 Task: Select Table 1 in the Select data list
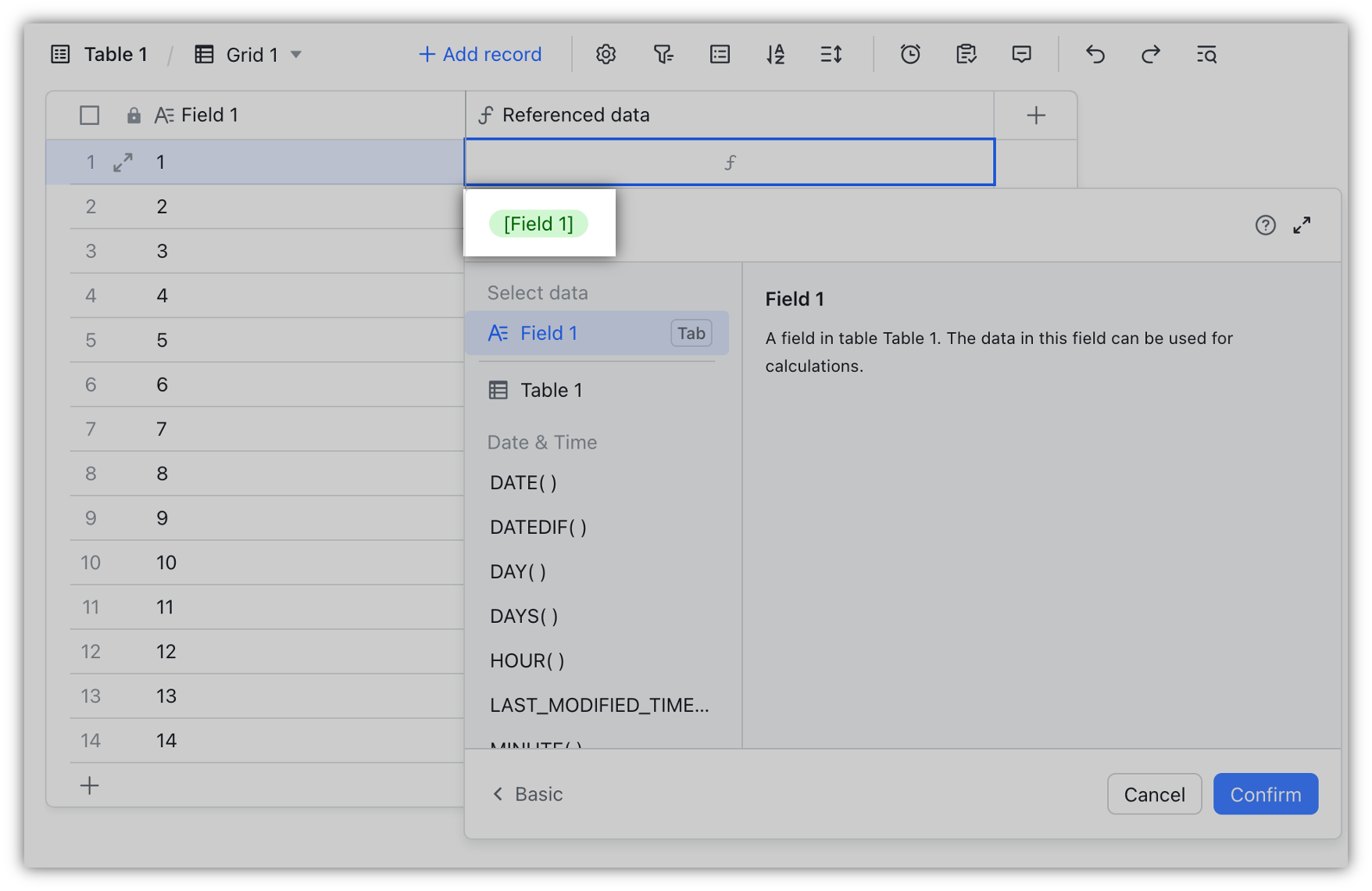551,390
